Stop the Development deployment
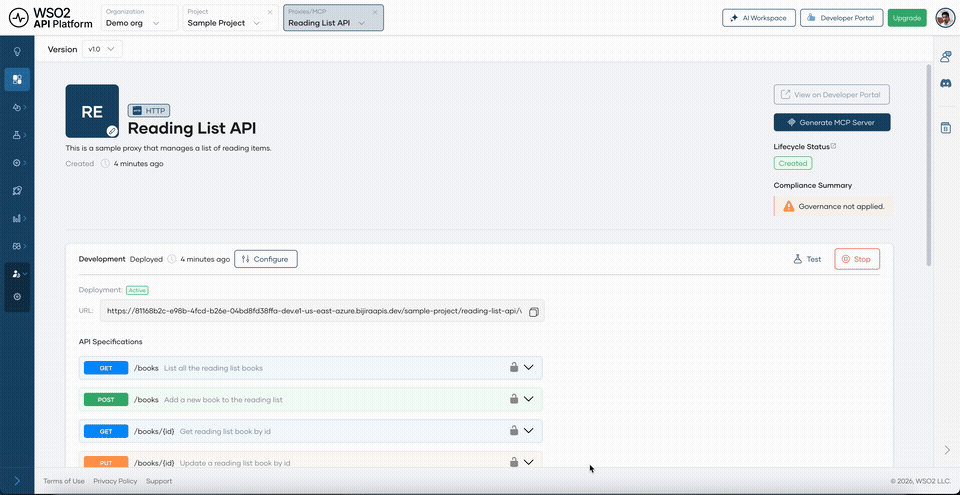The width and height of the screenshot is (960, 495). (x=857, y=259)
